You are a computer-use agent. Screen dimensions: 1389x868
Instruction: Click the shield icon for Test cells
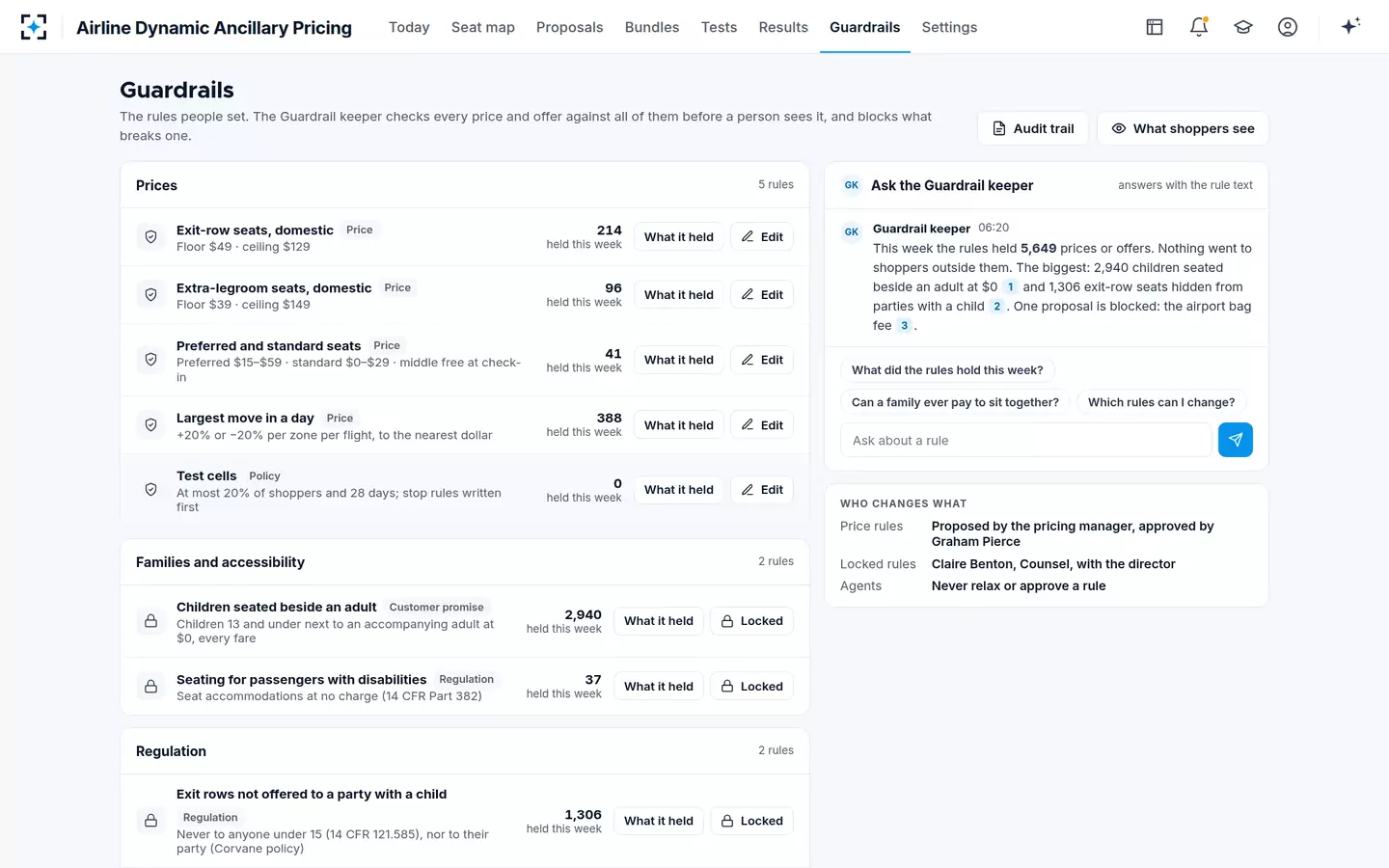151,490
